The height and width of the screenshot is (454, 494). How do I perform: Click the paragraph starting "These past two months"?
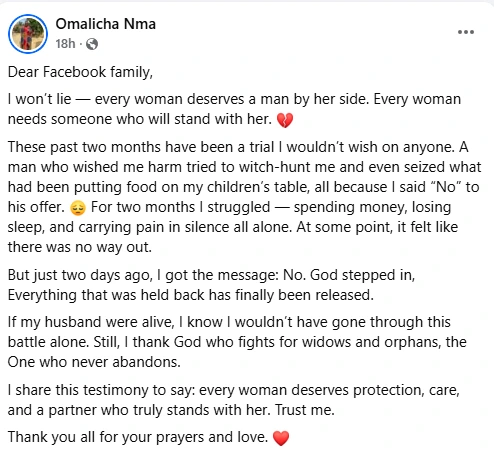tap(244, 197)
